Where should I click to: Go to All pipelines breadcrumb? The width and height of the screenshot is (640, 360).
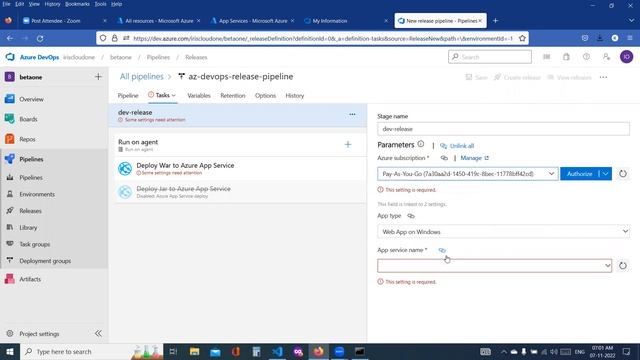pos(141,77)
